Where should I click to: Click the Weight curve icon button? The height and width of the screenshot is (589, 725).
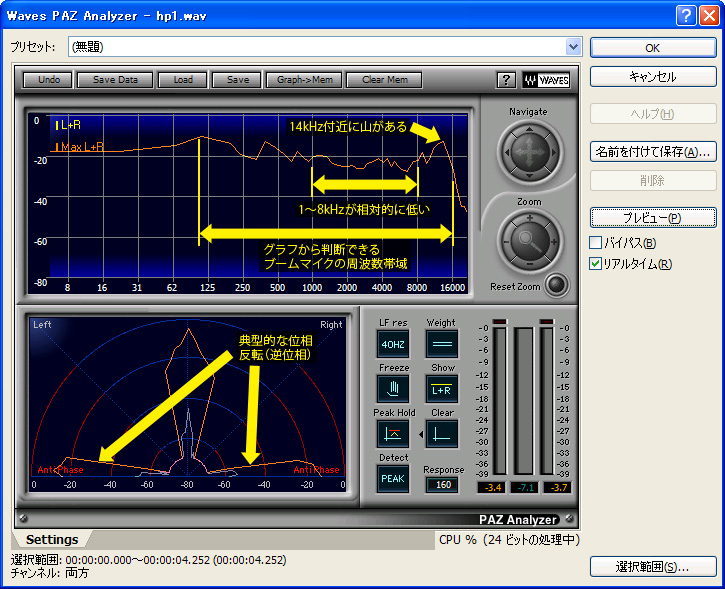442,343
